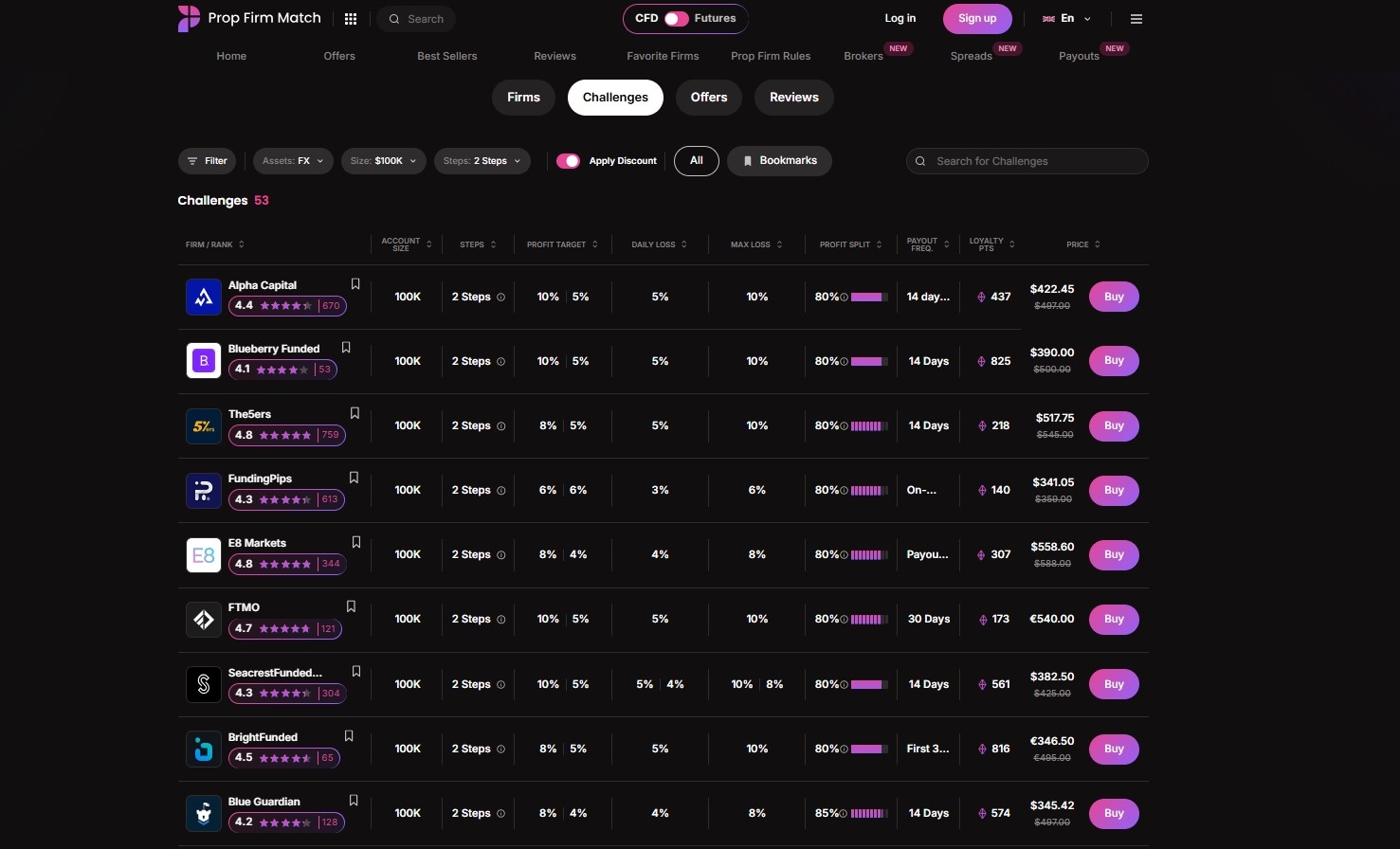This screenshot has height=849, width=1400.
Task: Switch to the Firms tab
Action: tap(523, 98)
